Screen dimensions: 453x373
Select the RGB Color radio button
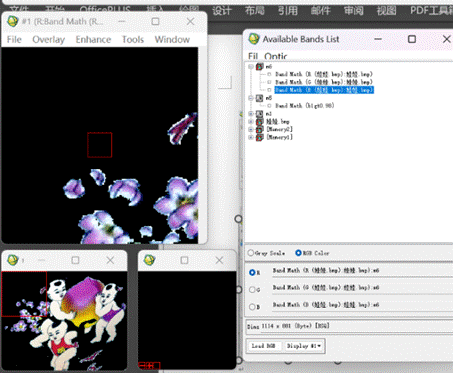coord(298,253)
